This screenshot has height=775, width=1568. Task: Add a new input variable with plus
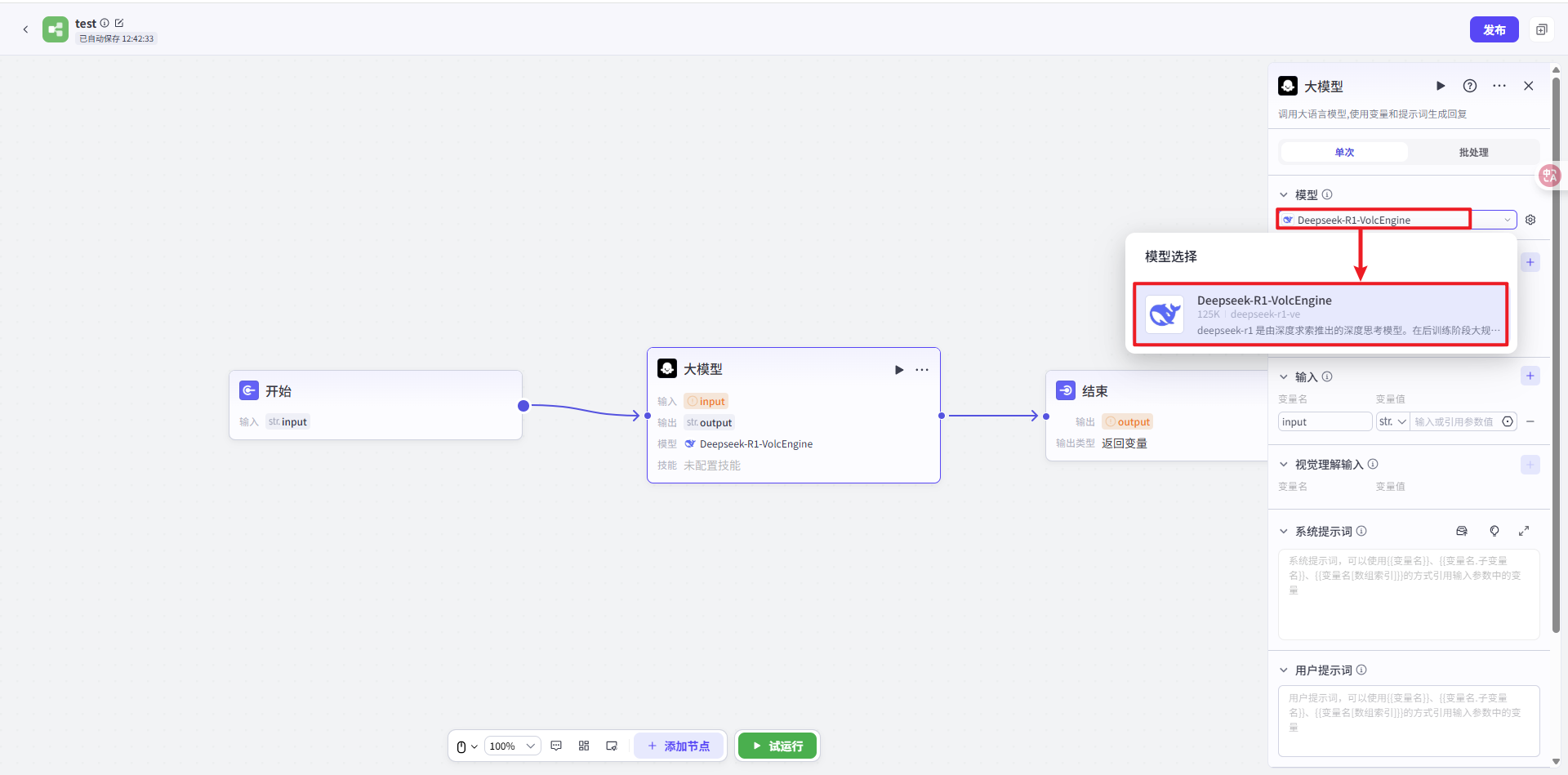click(x=1530, y=376)
